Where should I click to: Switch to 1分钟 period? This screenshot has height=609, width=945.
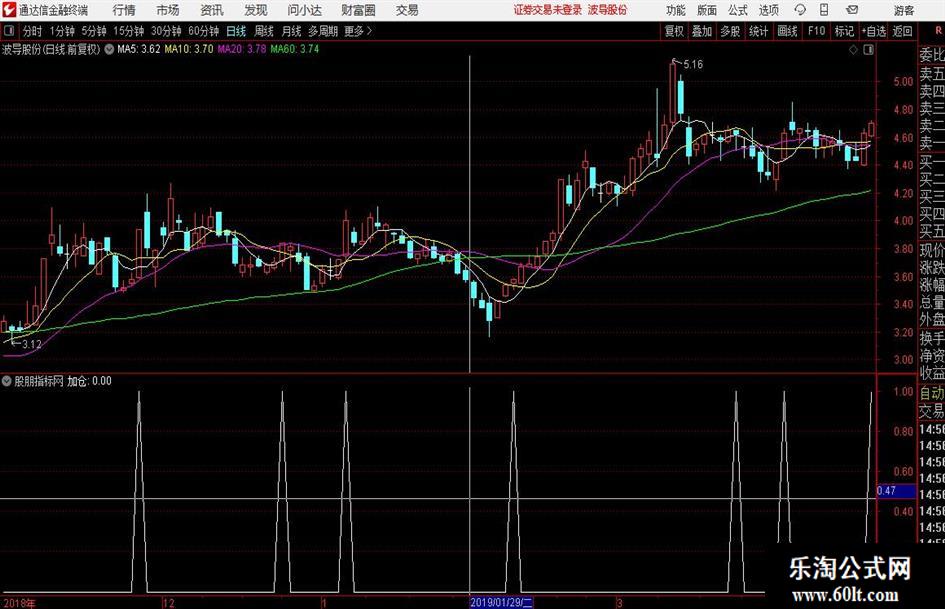(62, 31)
